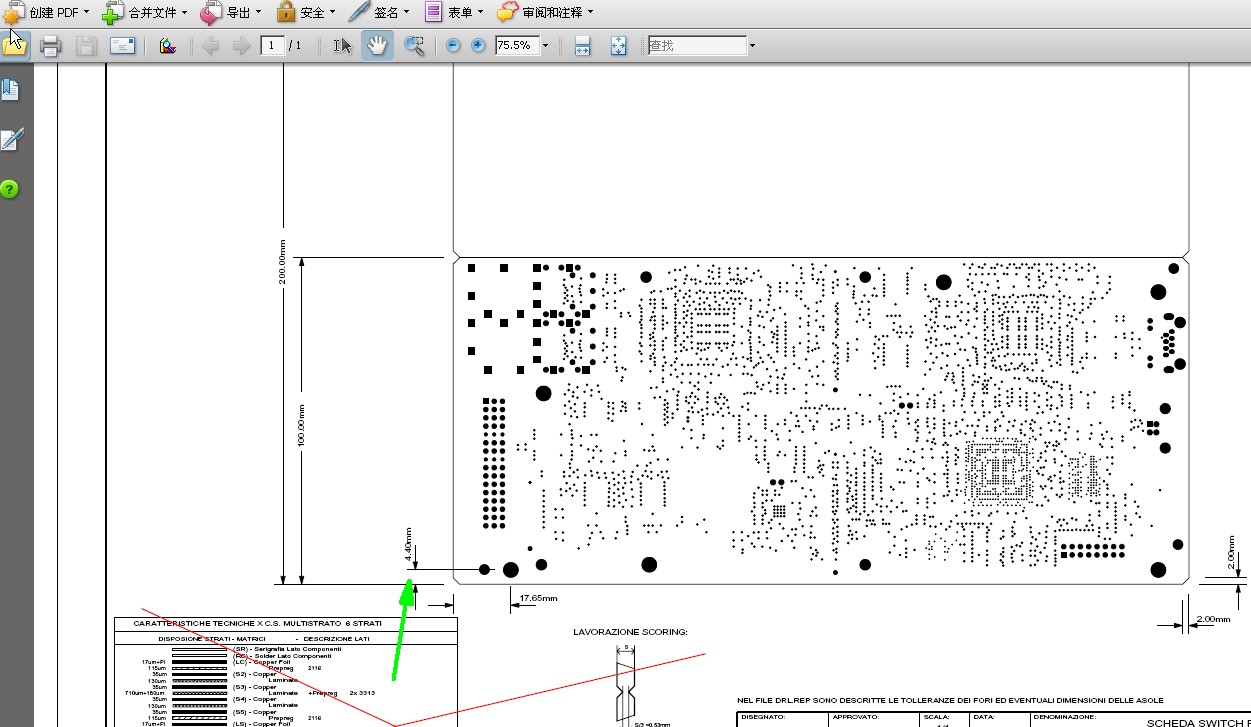Click the Email envelope icon
Viewport: 1251px width, 727px height.
click(x=122, y=45)
